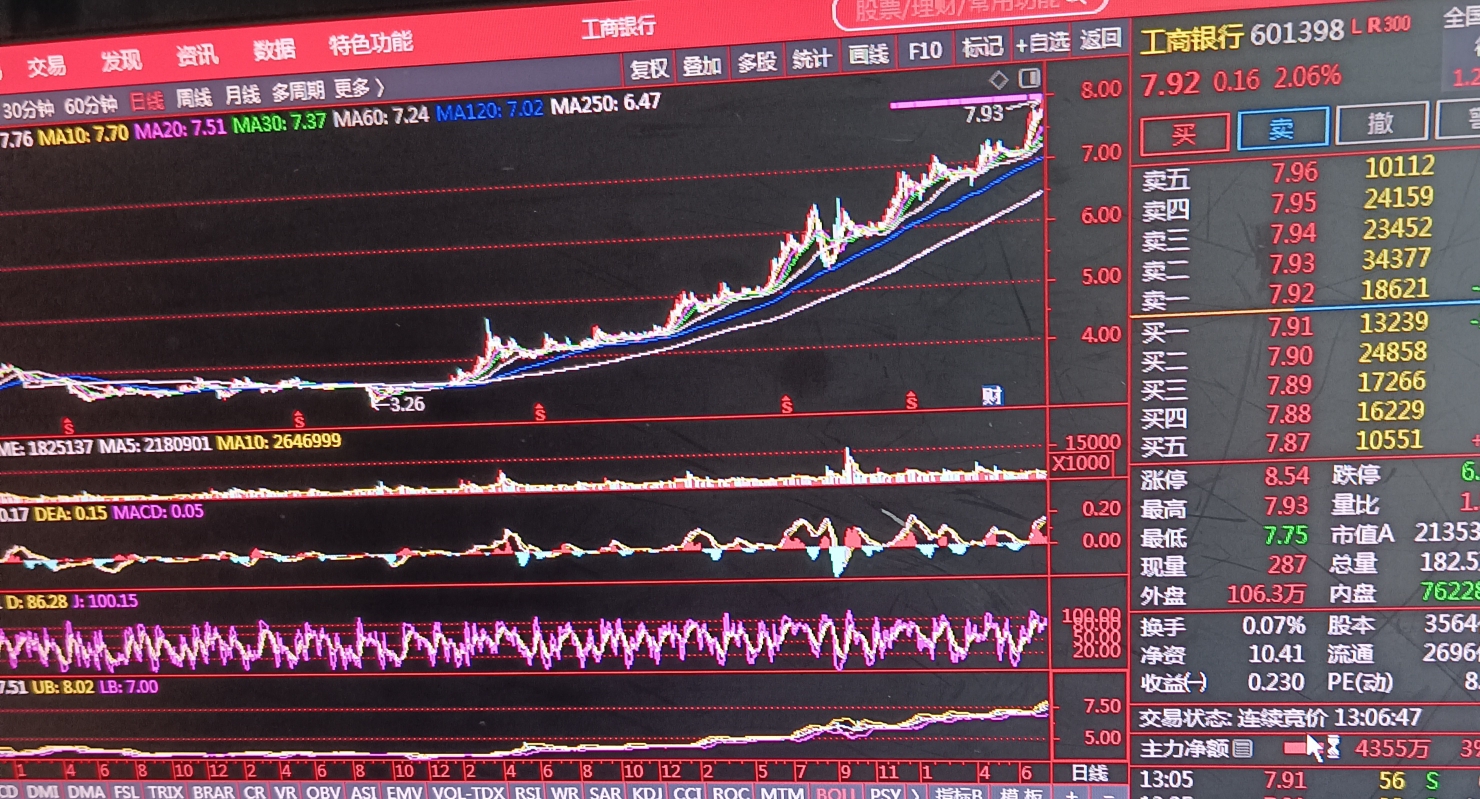Add stock via +自选 button

click(1042, 43)
